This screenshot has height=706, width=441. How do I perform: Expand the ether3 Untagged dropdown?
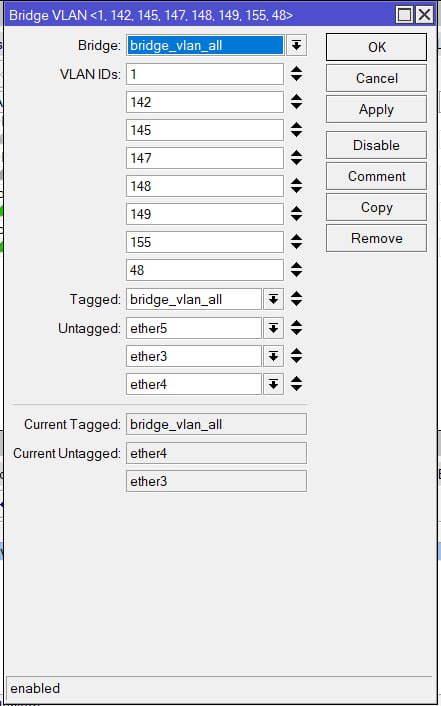tap(273, 356)
